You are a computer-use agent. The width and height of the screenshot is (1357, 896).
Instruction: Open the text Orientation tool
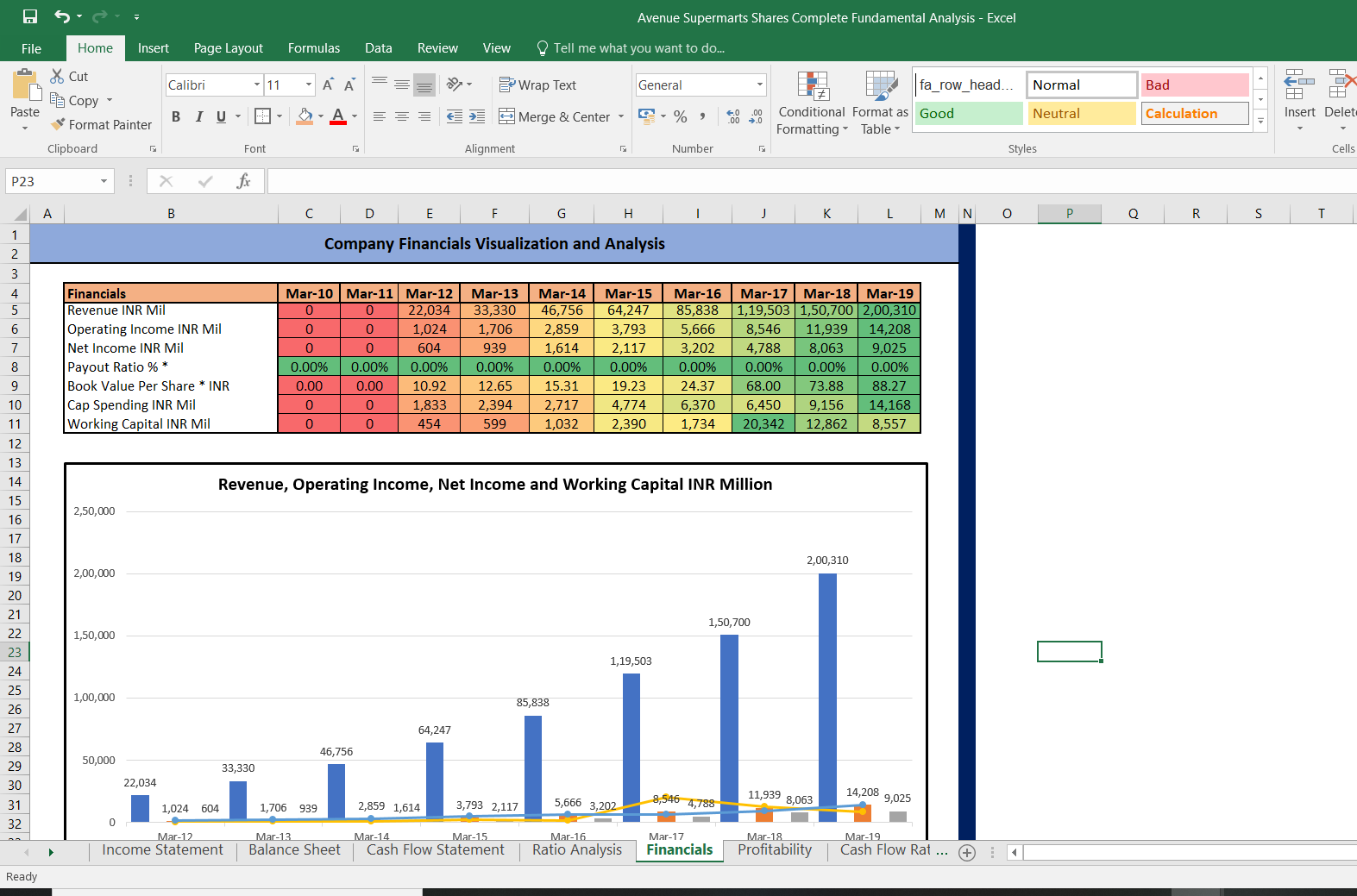coord(455,85)
